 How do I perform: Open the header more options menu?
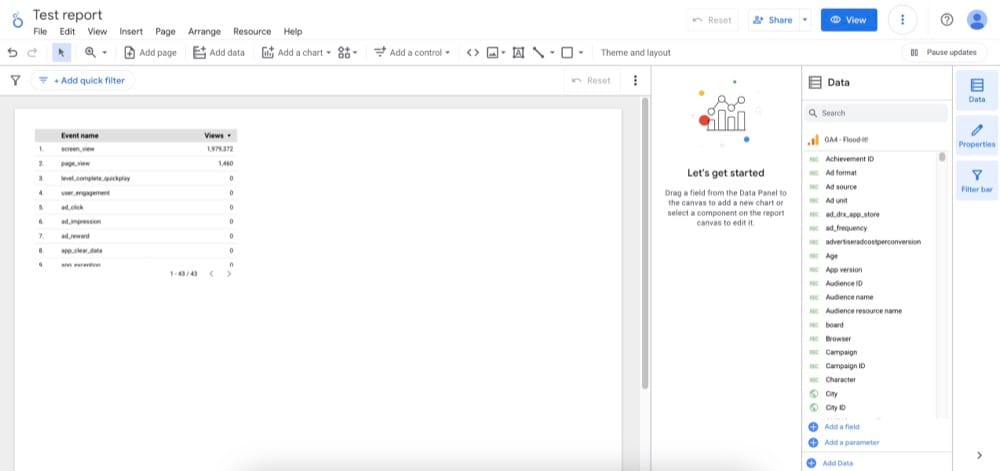902,20
